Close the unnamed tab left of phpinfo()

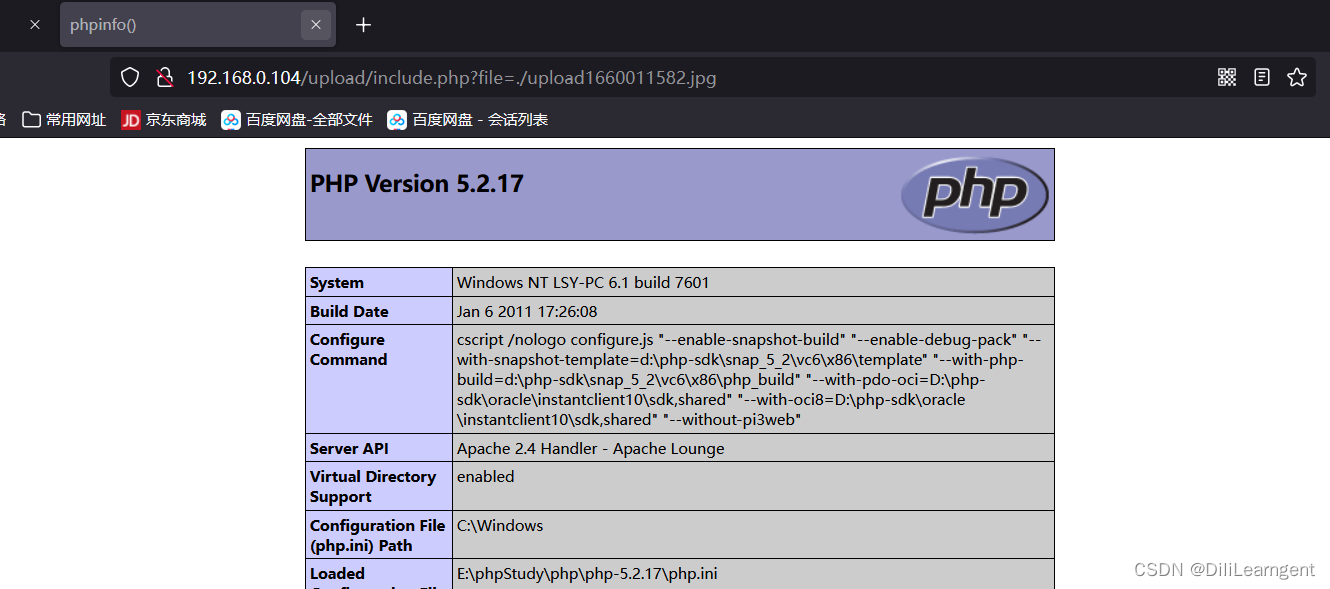[35, 25]
